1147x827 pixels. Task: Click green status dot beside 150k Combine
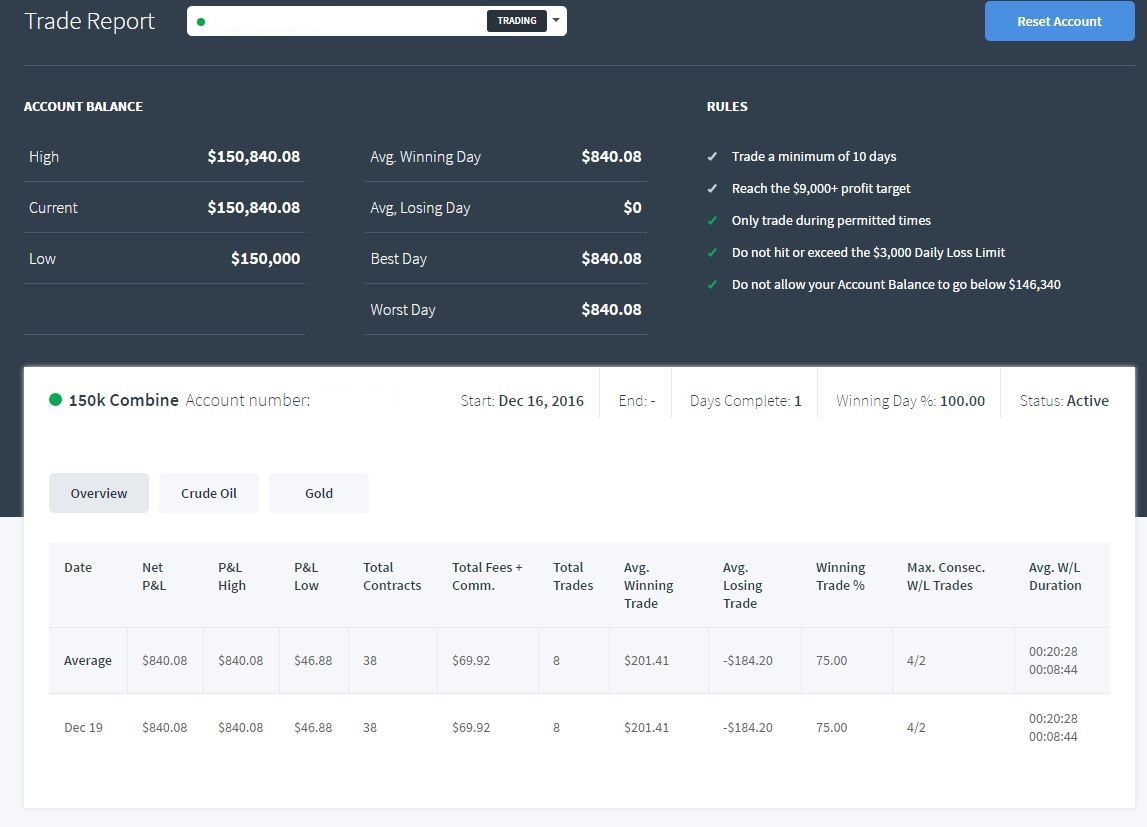pos(55,400)
